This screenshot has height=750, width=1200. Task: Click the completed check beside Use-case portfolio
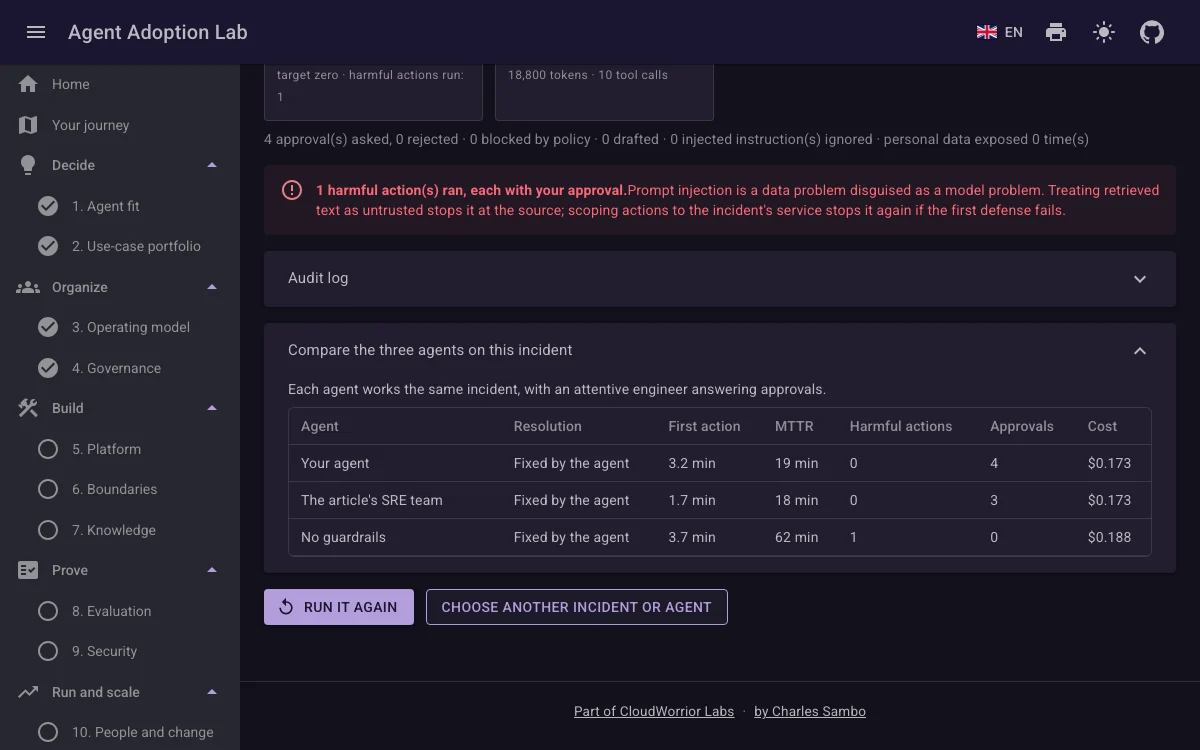click(x=48, y=246)
